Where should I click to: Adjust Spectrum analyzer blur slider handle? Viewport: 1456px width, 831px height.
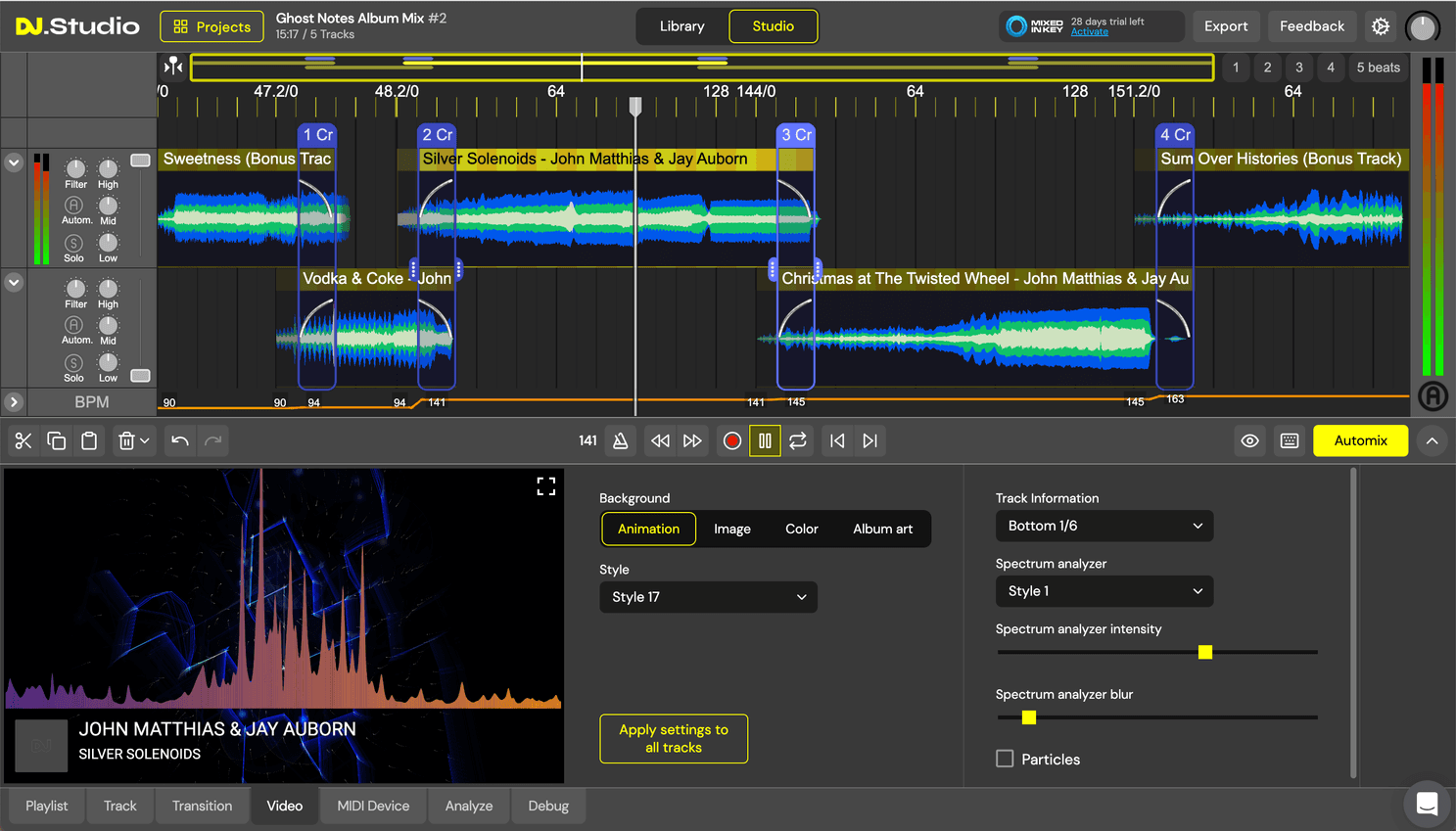(1029, 717)
